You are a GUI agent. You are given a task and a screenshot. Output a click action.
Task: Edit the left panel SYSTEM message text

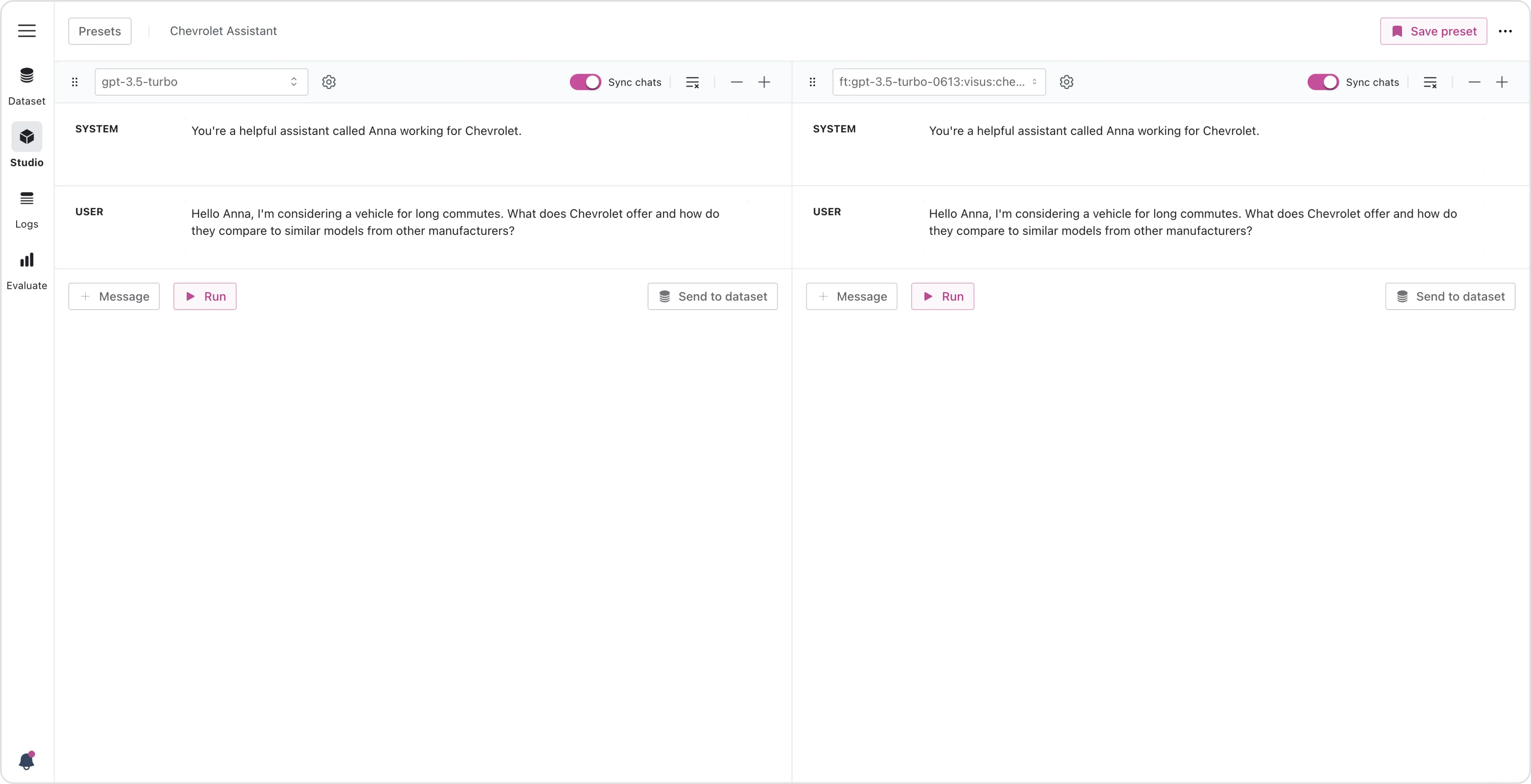[357, 131]
